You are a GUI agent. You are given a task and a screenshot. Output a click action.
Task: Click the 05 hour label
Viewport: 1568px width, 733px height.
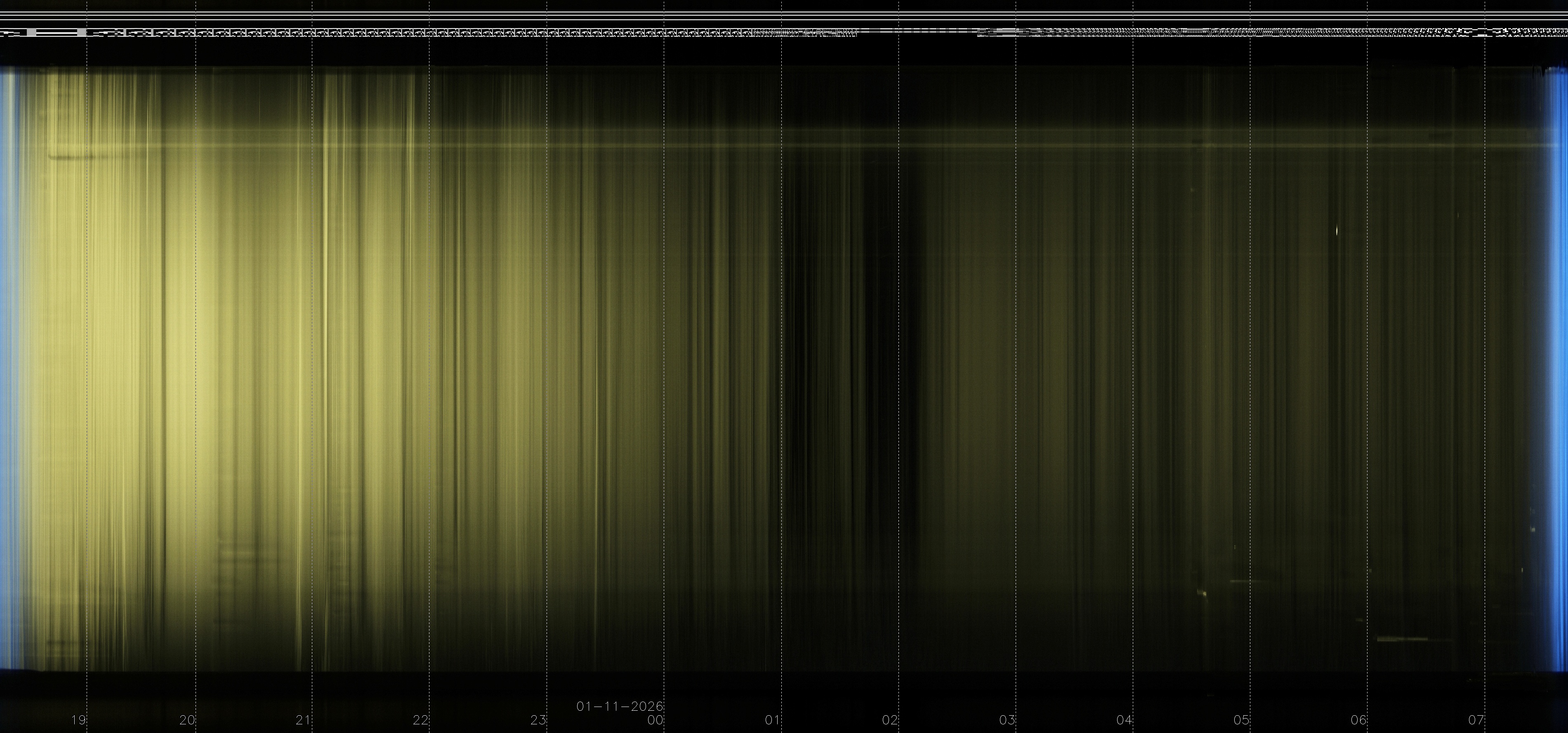coord(1241,720)
